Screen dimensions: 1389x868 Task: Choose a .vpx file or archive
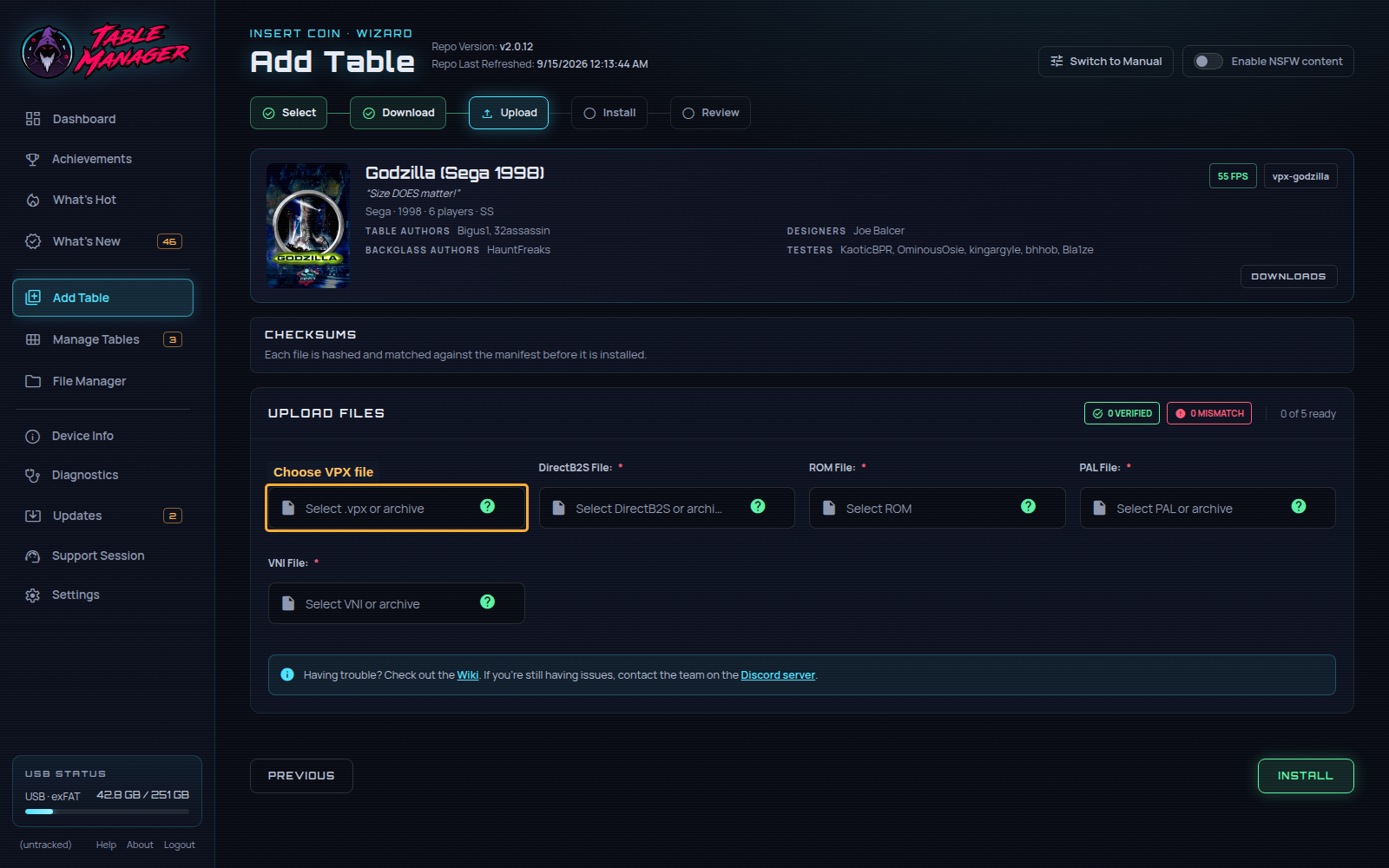(397, 508)
